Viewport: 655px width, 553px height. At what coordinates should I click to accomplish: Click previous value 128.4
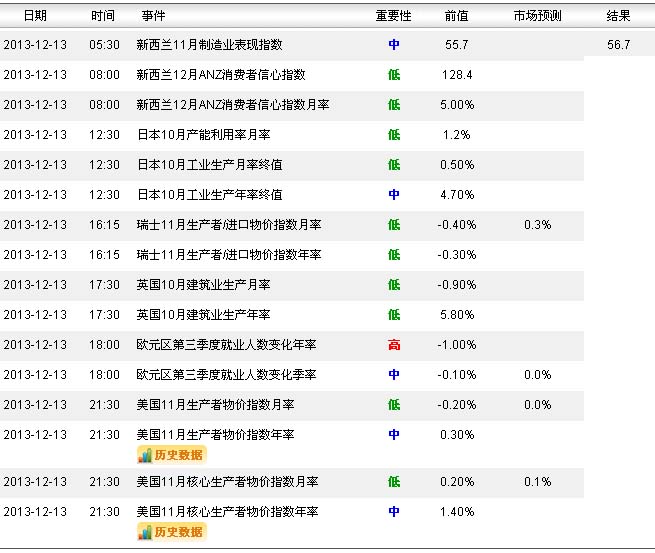[x=457, y=75]
